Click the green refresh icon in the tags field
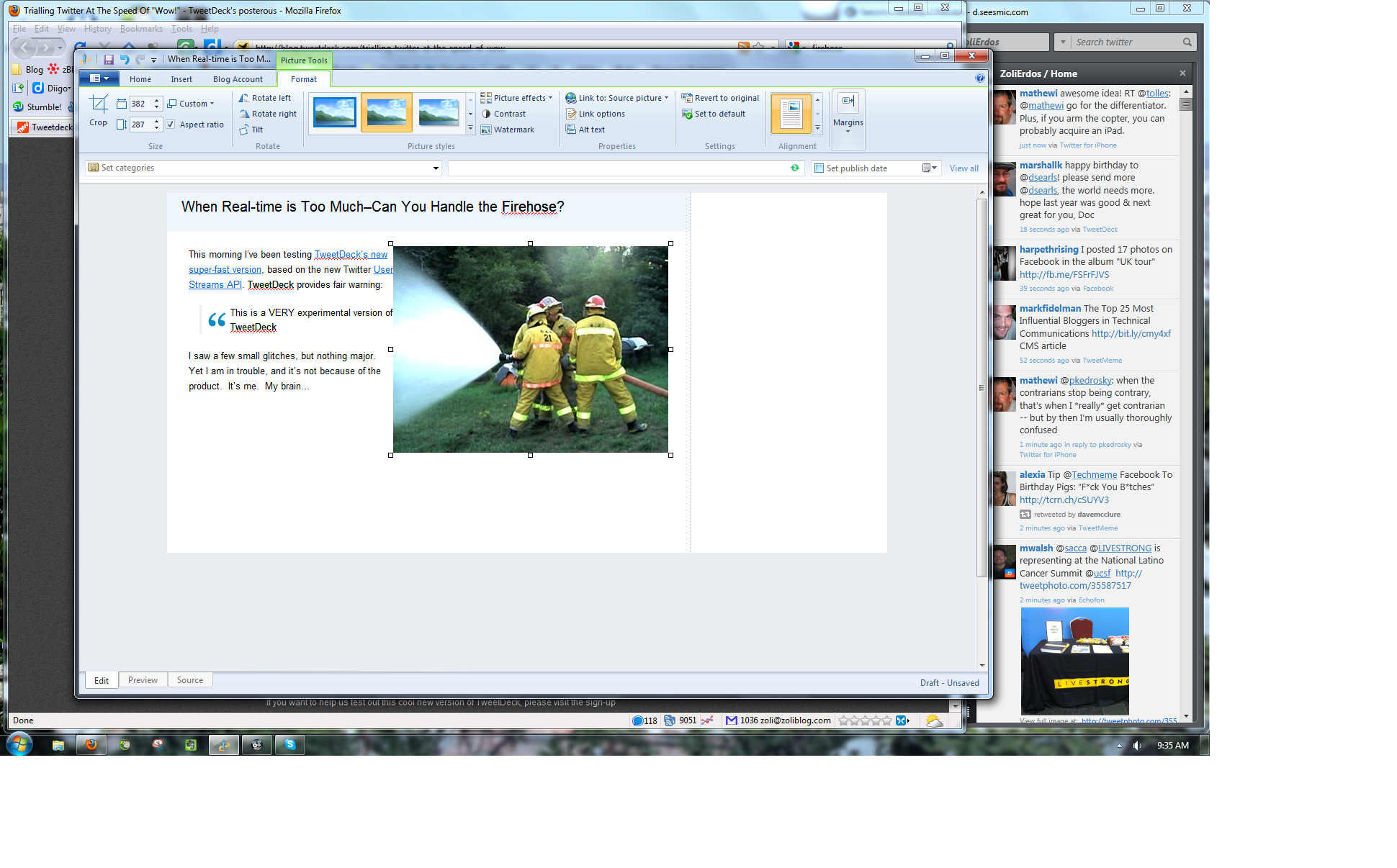Image resolution: width=1397 pixels, height=868 pixels. (795, 168)
